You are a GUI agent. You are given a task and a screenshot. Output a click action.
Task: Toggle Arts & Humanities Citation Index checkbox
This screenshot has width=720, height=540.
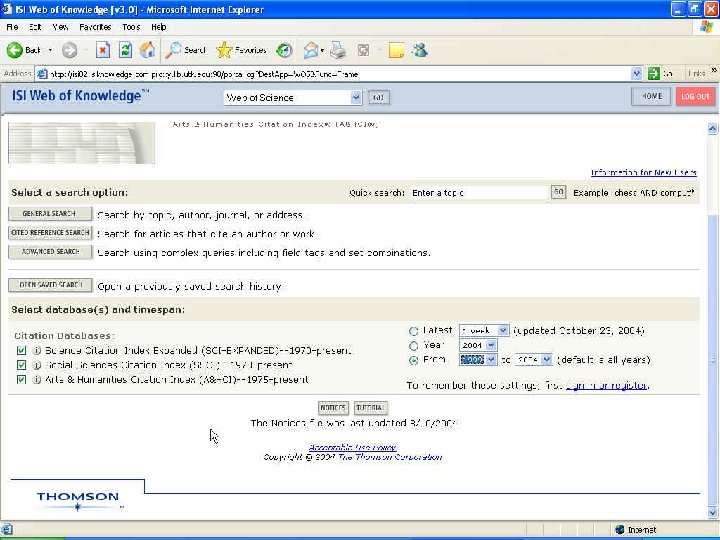pyautogui.click(x=21, y=380)
